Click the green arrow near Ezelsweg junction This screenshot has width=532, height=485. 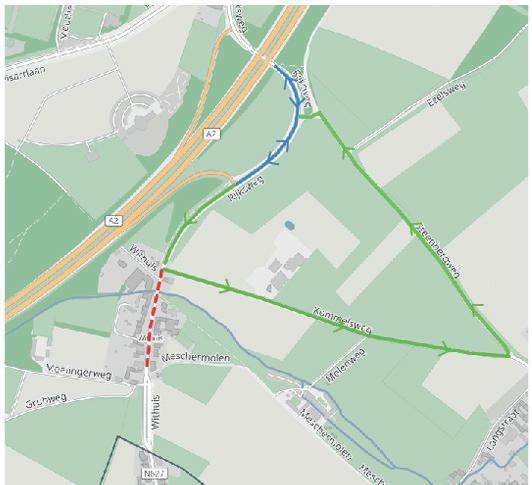[347, 151]
